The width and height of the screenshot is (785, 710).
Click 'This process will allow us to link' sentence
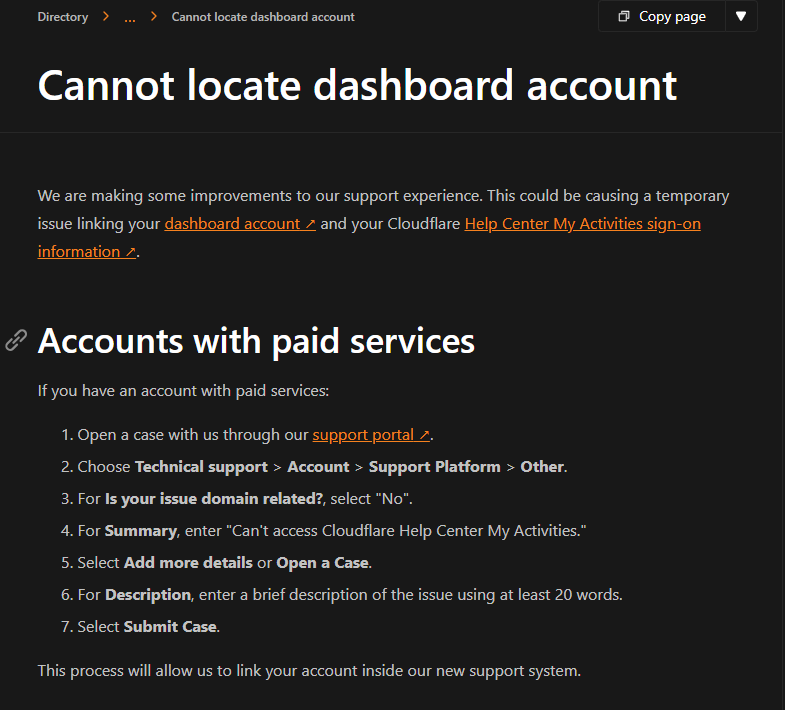click(309, 671)
